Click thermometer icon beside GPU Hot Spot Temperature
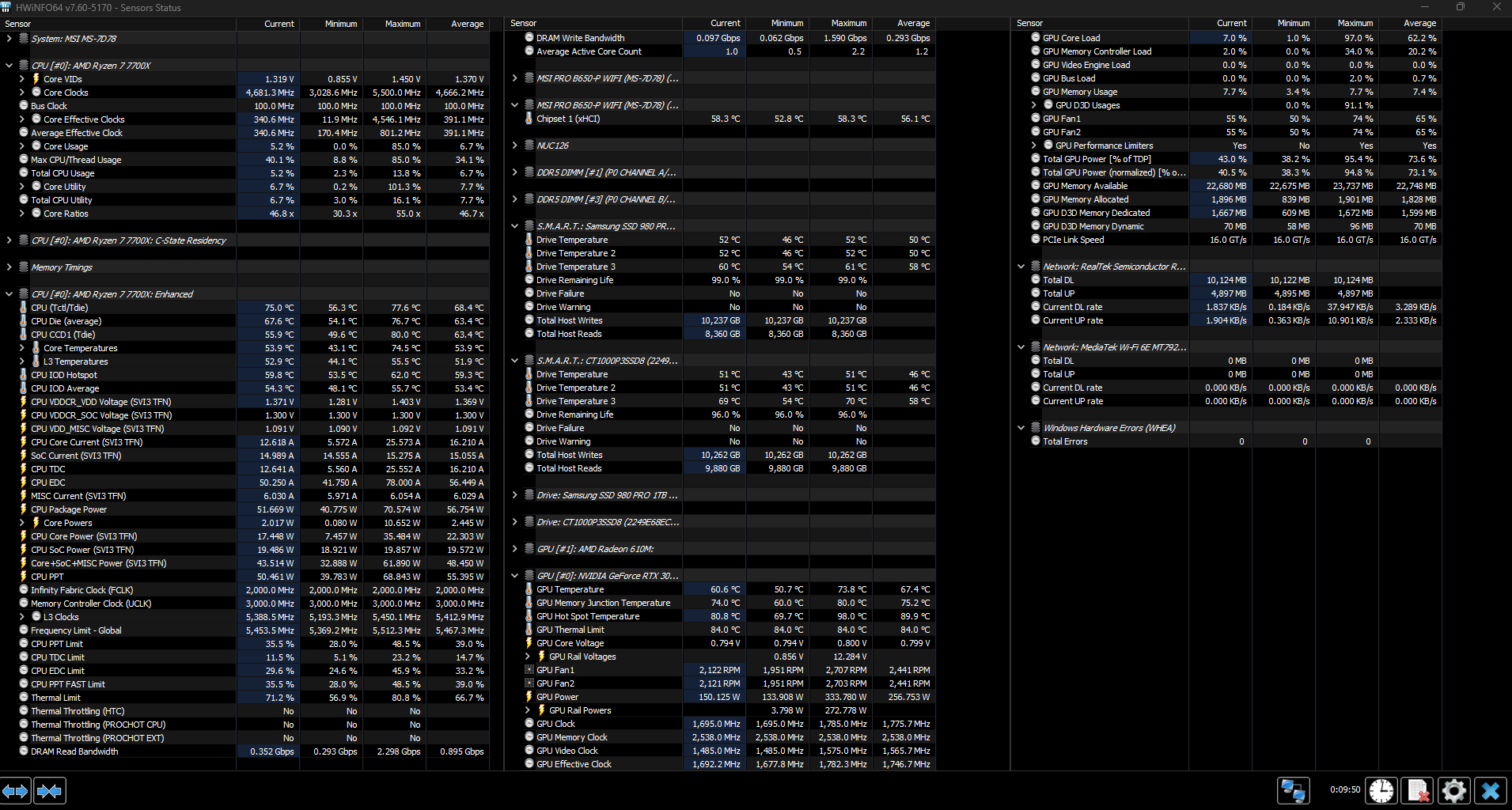This screenshot has height=810, width=1512. tap(529, 616)
